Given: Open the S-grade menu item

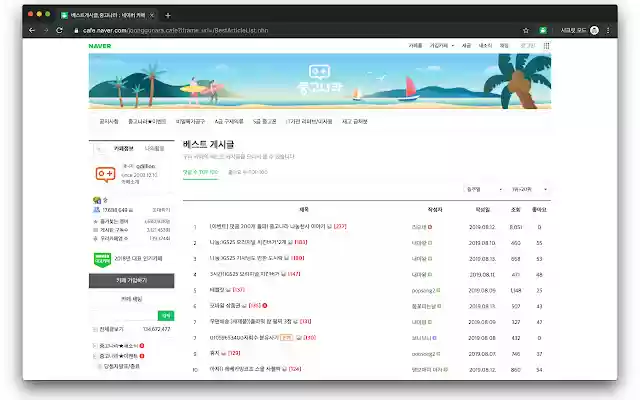Looking at the screenshot, I should pos(264,122).
